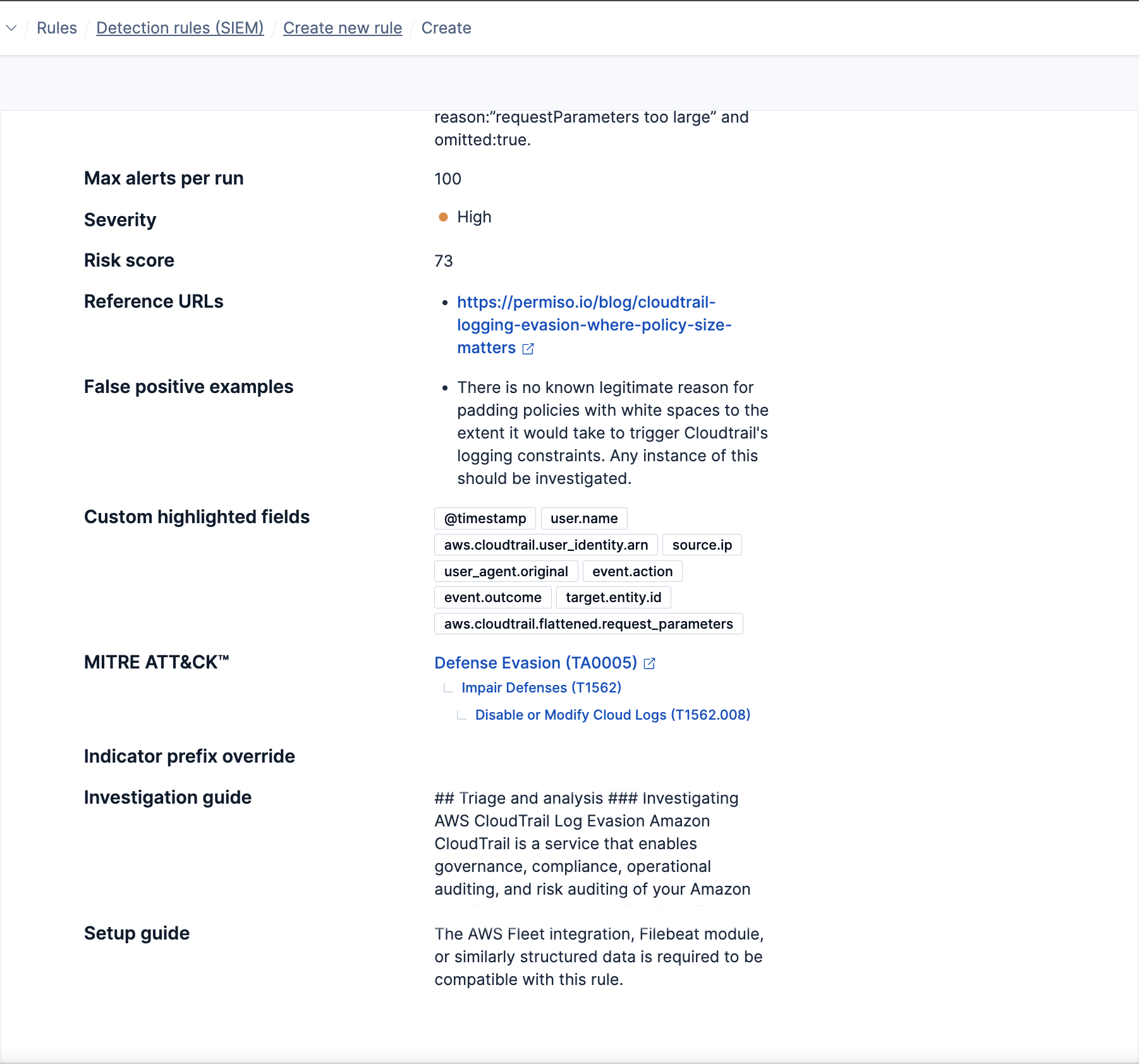1139x1064 pixels.
Task: Go to Detection rules (SIEM) breadcrumb
Action: click(180, 28)
